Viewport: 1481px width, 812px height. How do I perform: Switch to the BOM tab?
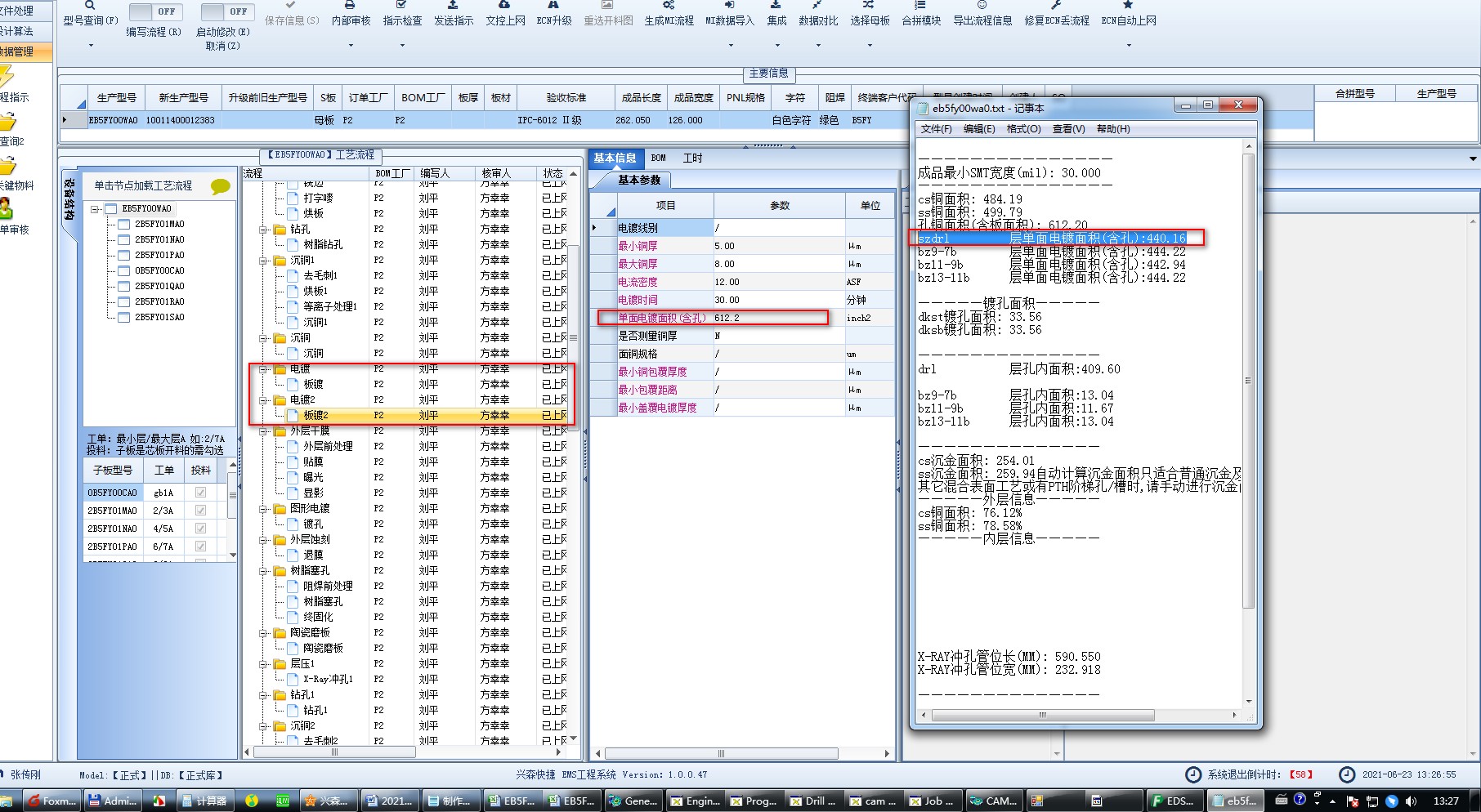tap(659, 158)
